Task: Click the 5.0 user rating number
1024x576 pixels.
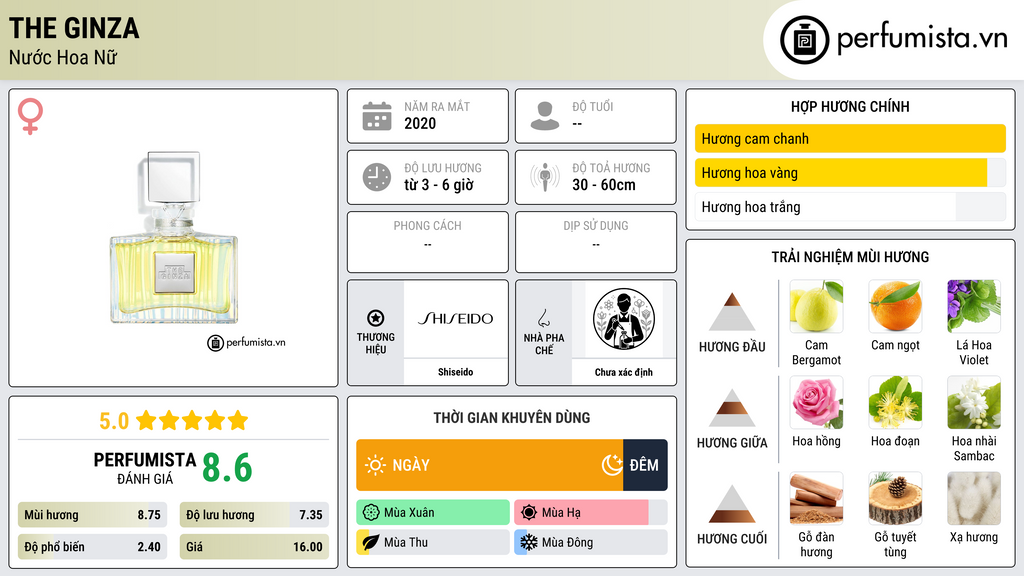Action: click(114, 421)
